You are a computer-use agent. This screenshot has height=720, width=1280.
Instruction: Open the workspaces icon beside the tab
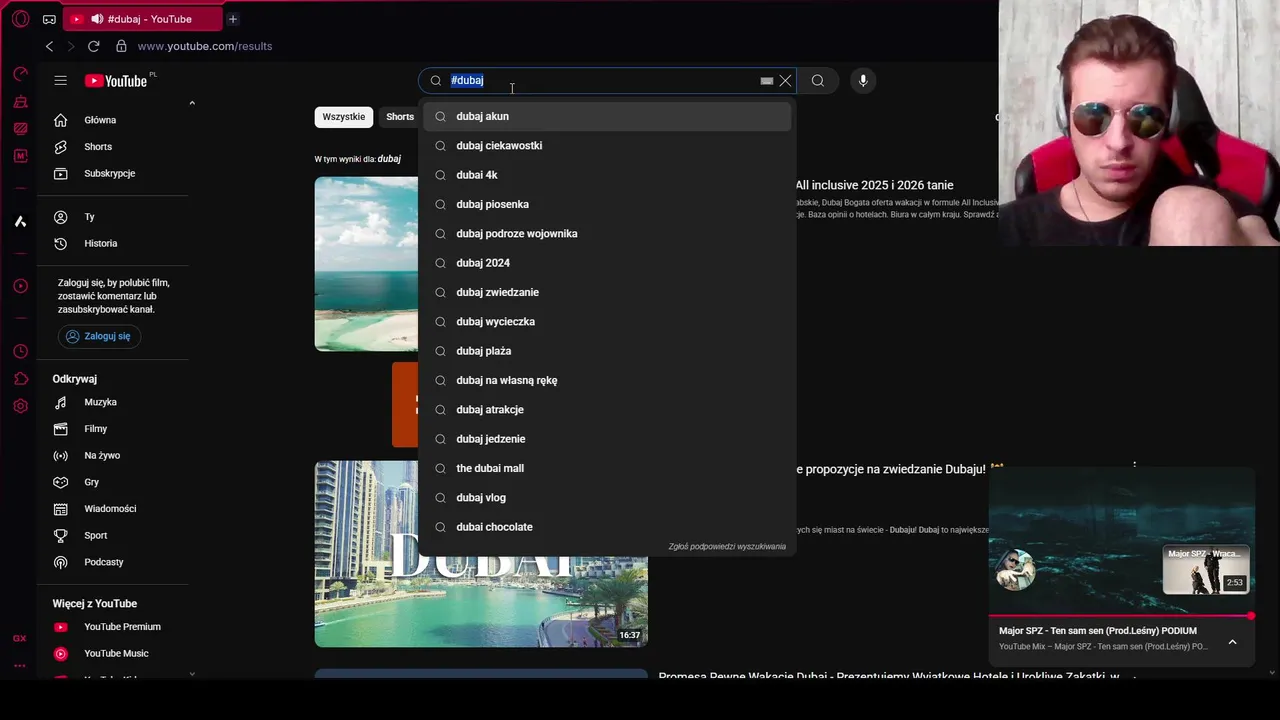click(x=49, y=19)
